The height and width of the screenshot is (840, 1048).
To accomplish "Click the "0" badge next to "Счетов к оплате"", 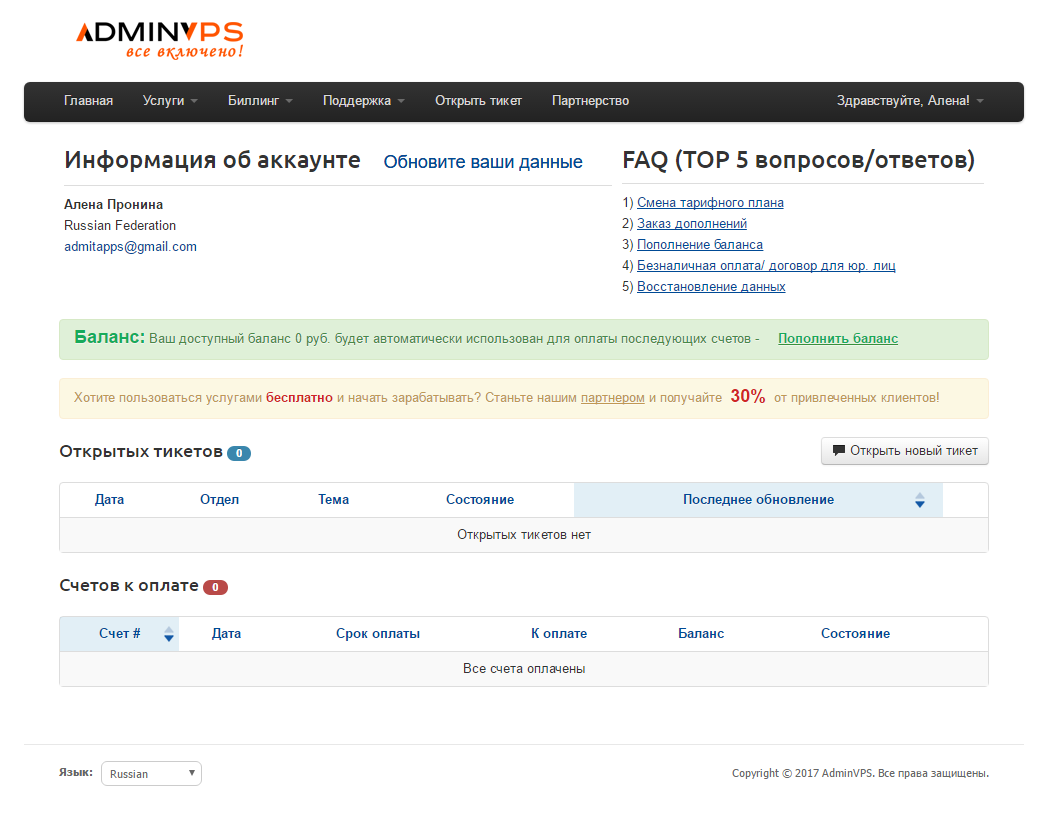I will point(215,587).
